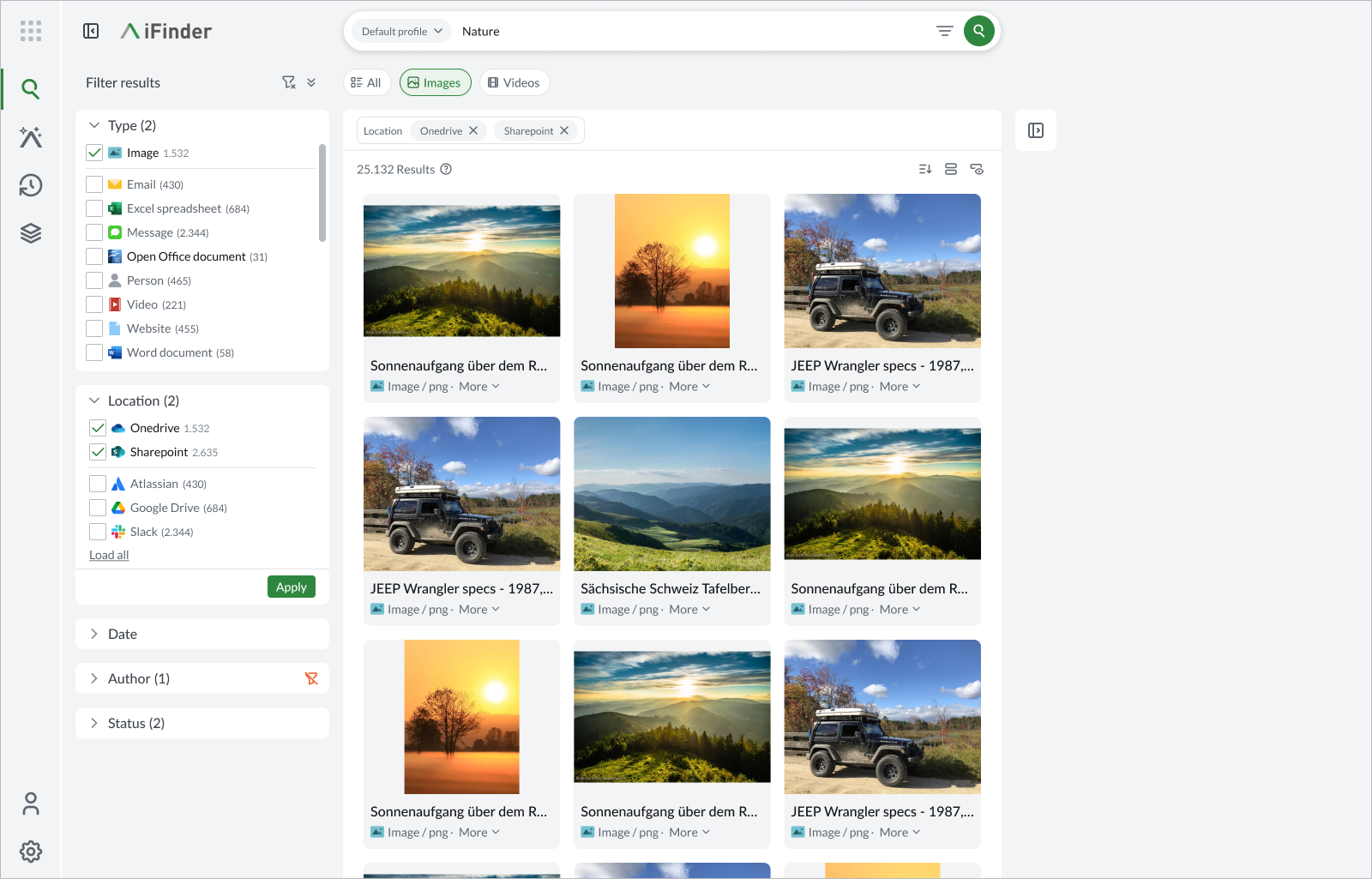Open the Default profile dropdown
The width and height of the screenshot is (1372, 879).
[401, 31]
